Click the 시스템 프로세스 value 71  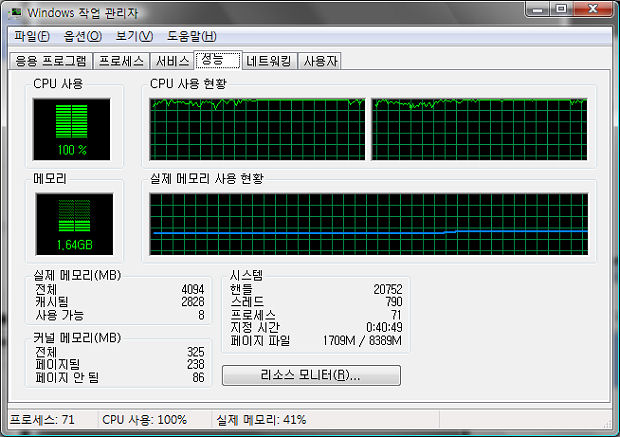pos(397,315)
